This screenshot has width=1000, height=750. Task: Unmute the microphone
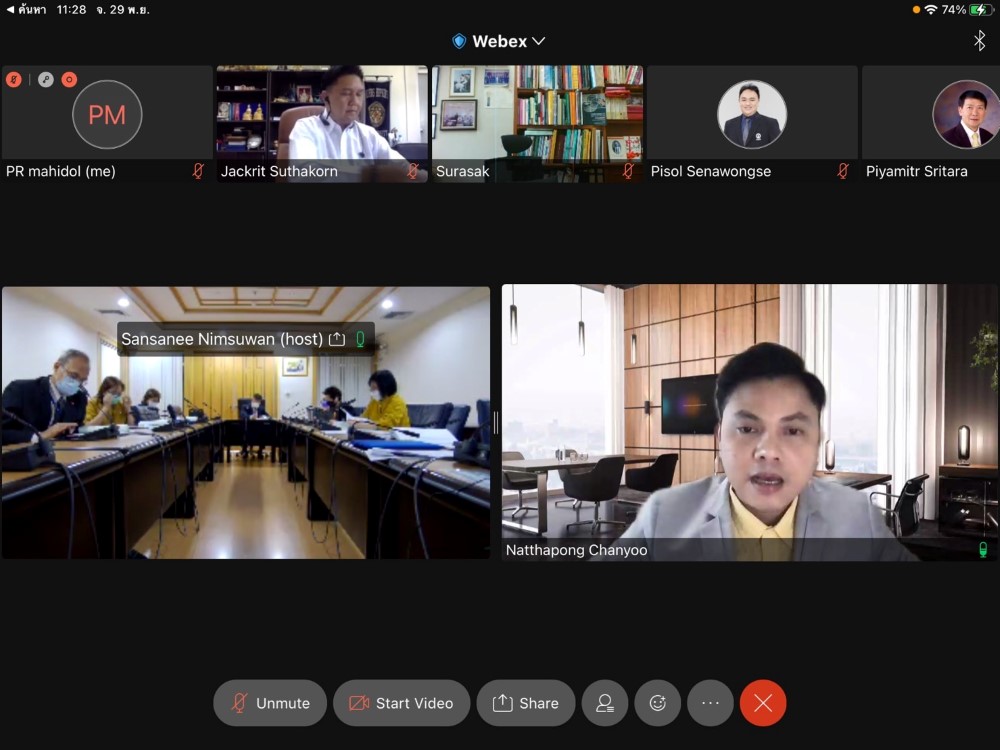pos(269,703)
